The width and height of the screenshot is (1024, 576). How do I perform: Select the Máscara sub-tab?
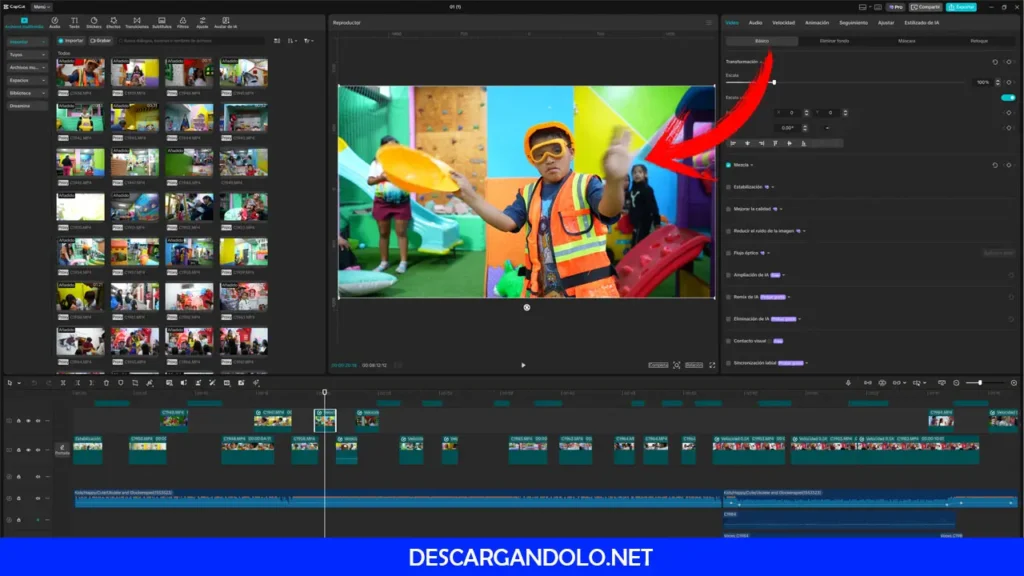pyautogui.click(x=906, y=41)
